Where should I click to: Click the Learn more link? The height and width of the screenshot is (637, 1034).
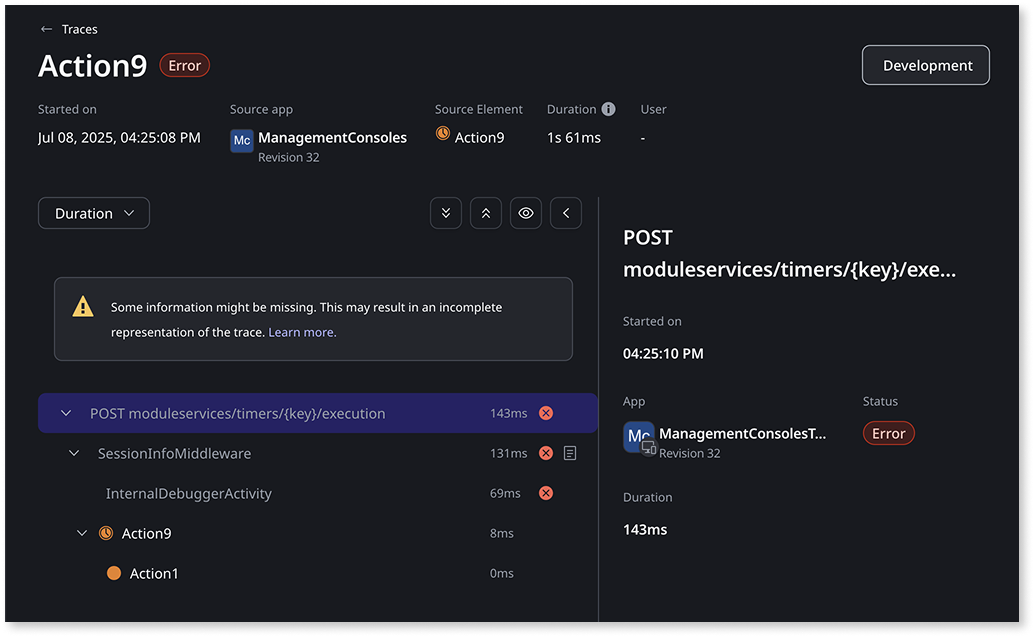click(301, 332)
